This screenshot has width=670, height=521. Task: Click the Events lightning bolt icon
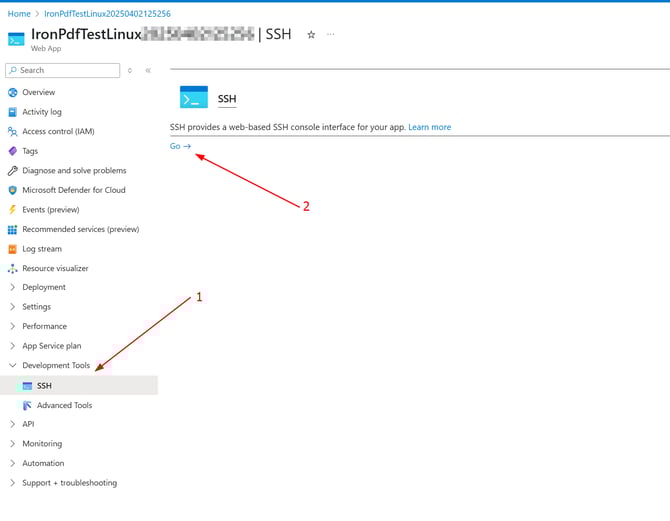coord(12,210)
